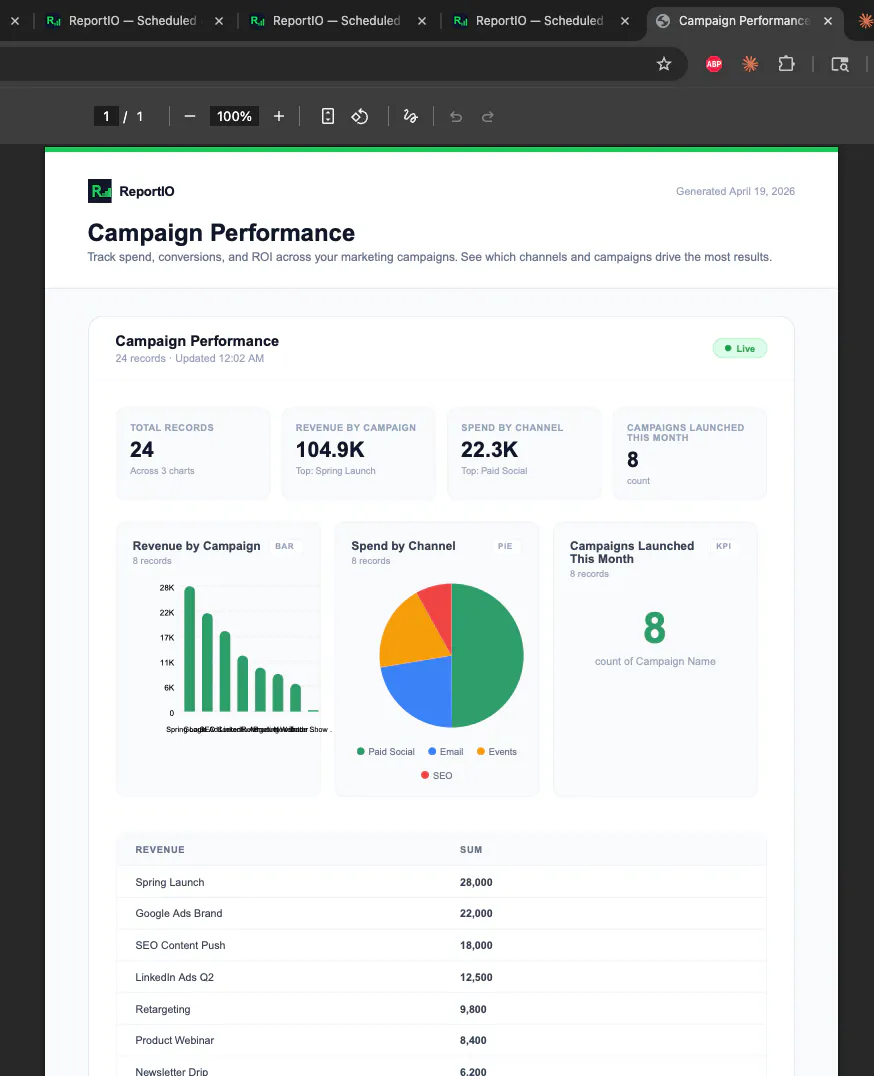Close the third ReportIO Scheduled tab
This screenshot has height=1076, width=874.
[624, 21]
